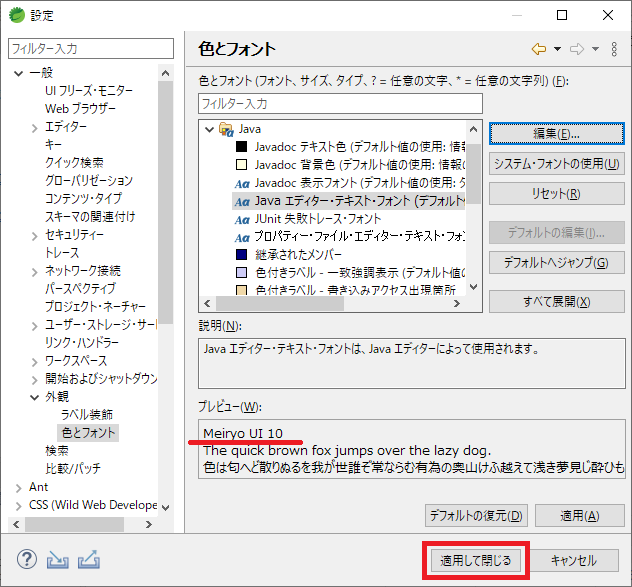Click the Eclipse 設定 window icon
This screenshot has width=632, height=587.
click(x=17, y=15)
